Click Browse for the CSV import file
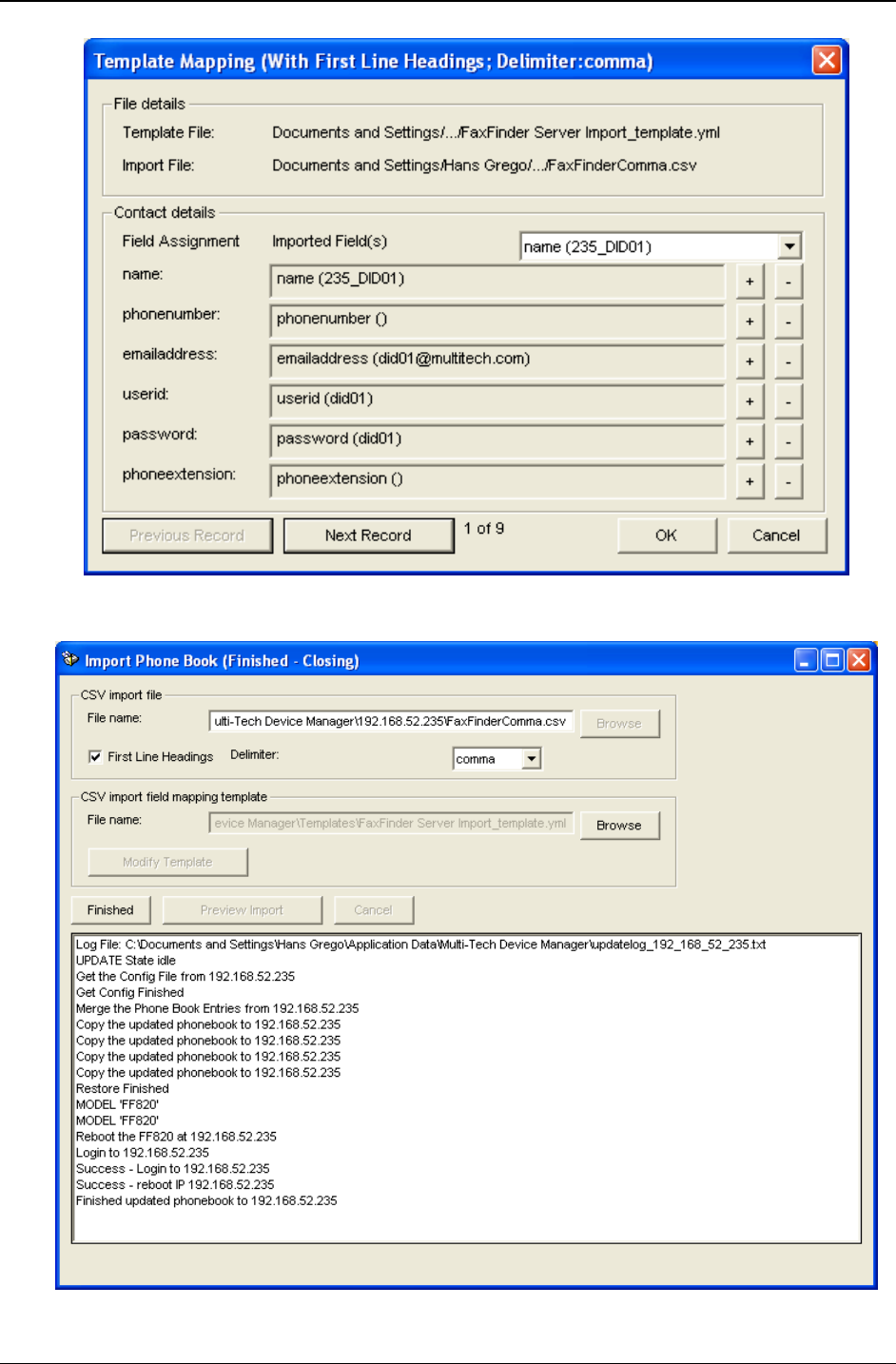The height and width of the screenshot is (1364, 896). [619, 723]
